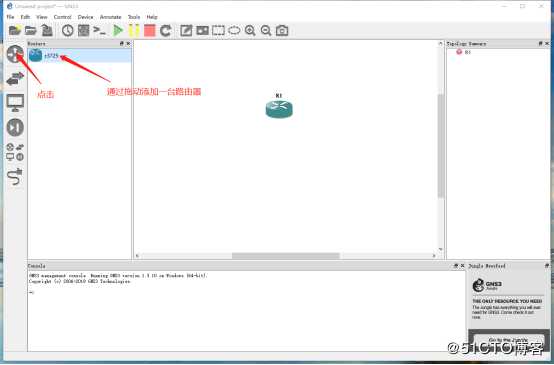554x365 pixels.
Task: Undock the Routers panel with float icon
Action: tap(122, 43)
